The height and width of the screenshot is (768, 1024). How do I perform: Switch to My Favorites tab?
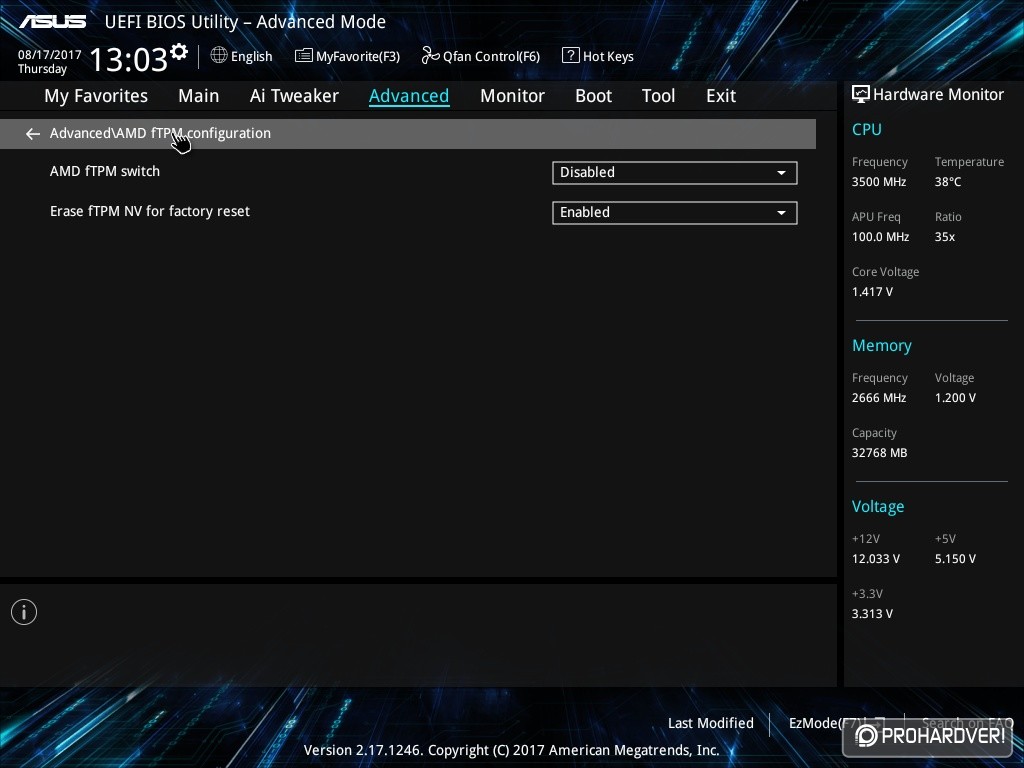click(96, 96)
